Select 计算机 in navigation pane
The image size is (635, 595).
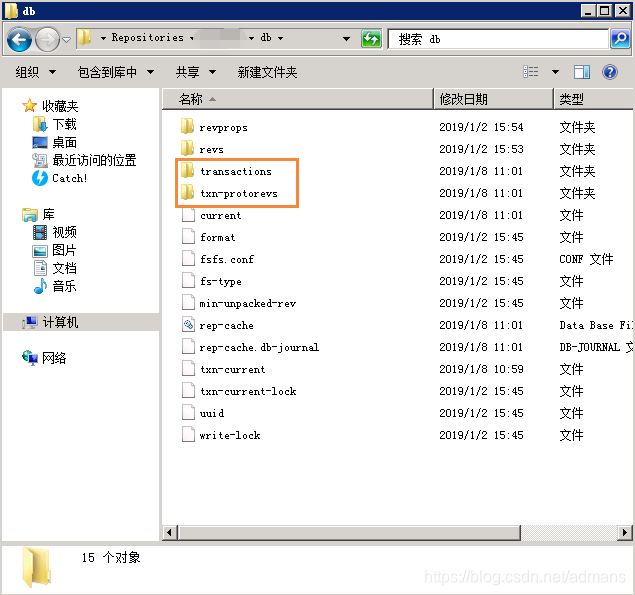coord(60,322)
